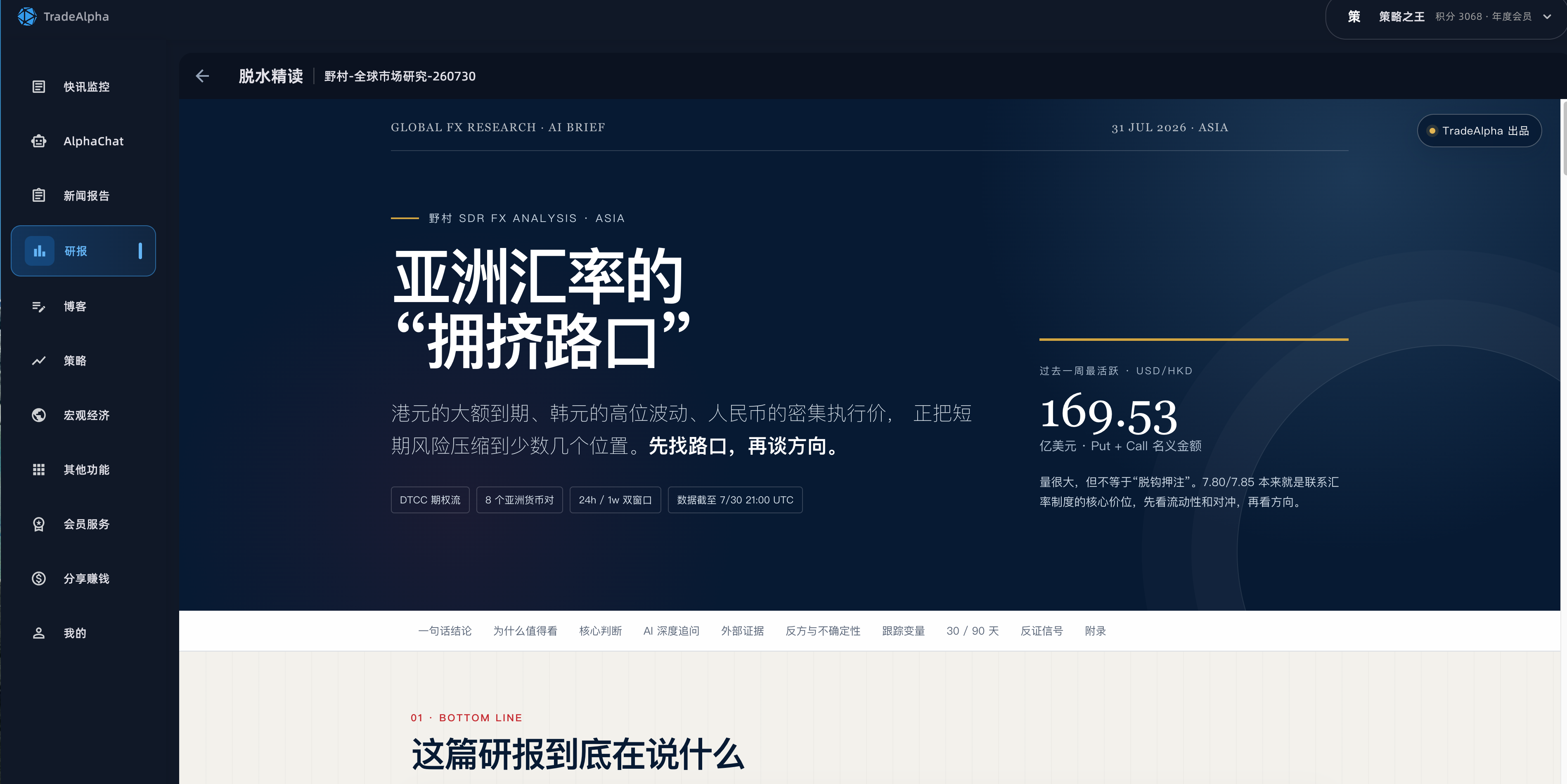Jump to 外部证据 section tab
Viewport: 1567px width, 784px height.
(742, 631)
